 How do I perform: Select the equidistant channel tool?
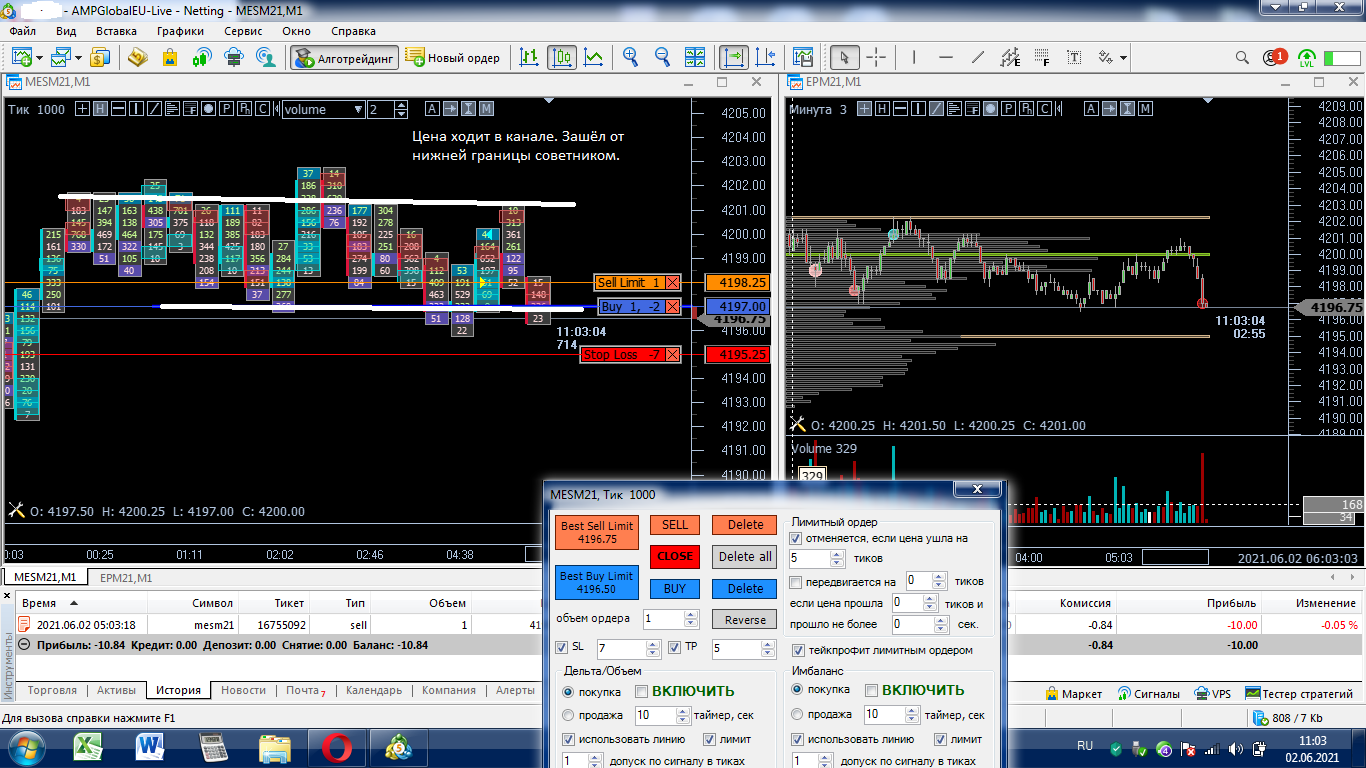1010,57
